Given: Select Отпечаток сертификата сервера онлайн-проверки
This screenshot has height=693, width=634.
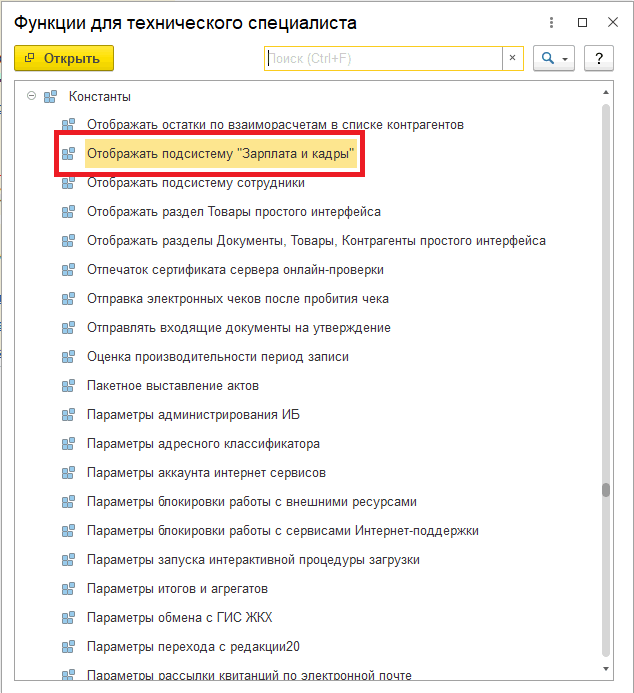Looking at the screenshot, I should tap(235, 270).
